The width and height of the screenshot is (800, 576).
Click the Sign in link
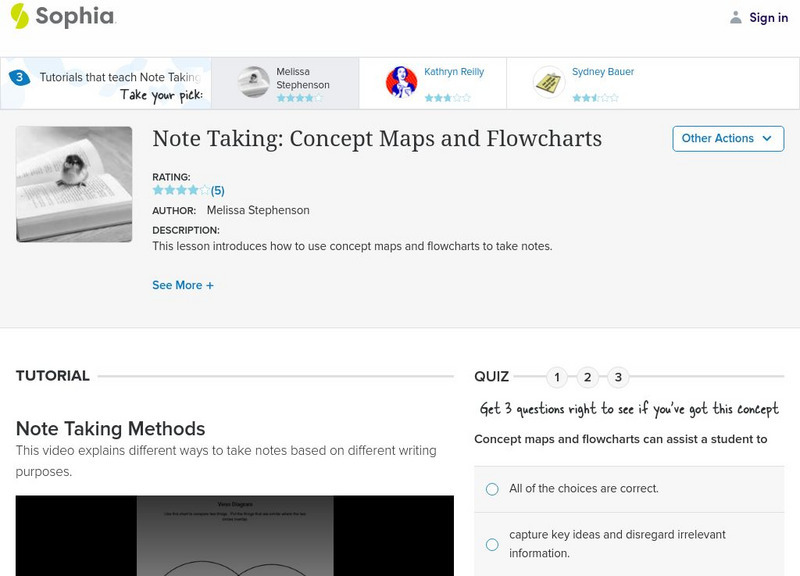[x=768, y=17]
